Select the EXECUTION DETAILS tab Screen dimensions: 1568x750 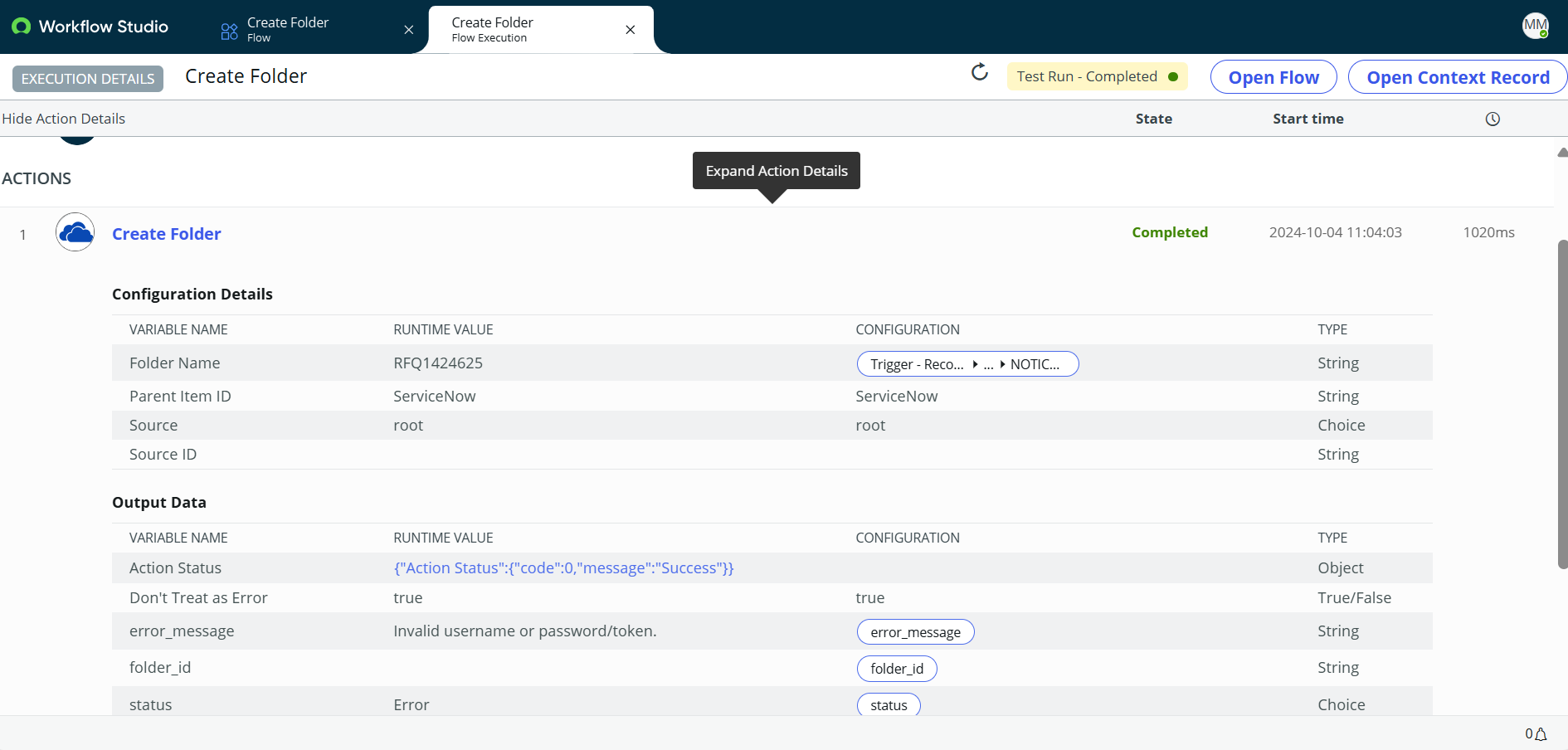coord(87,78)
